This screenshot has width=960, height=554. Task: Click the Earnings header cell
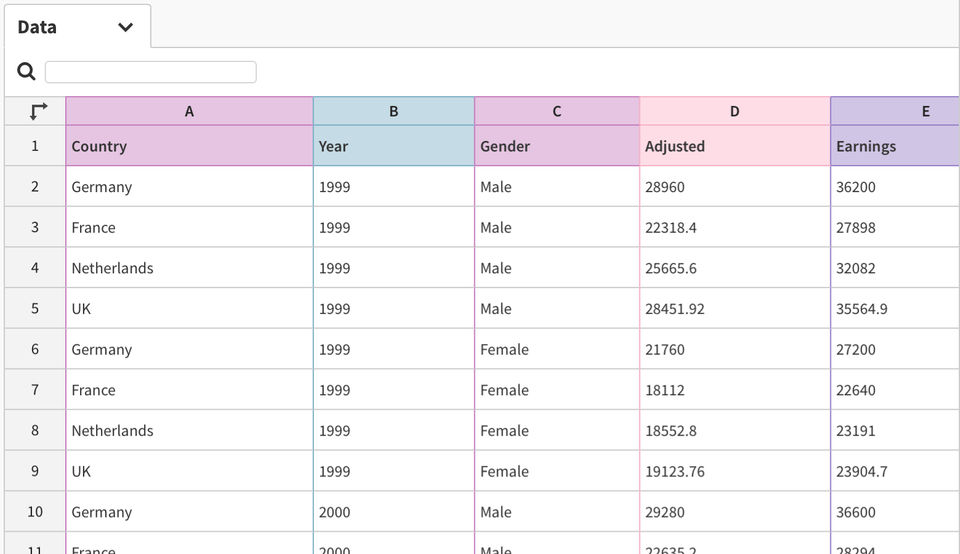[x=895, y=146]
